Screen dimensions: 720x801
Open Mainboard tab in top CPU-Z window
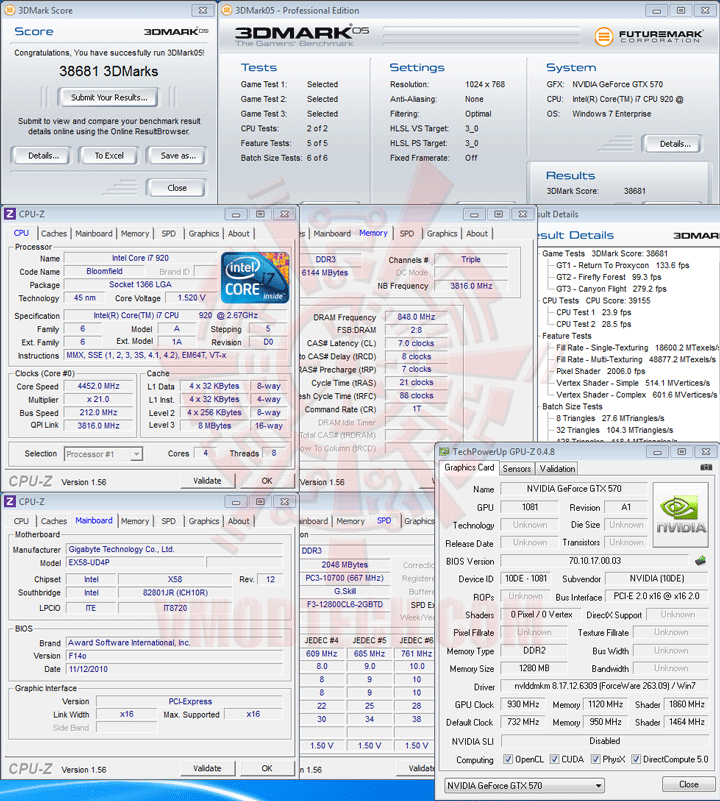[x=94, y=233]
